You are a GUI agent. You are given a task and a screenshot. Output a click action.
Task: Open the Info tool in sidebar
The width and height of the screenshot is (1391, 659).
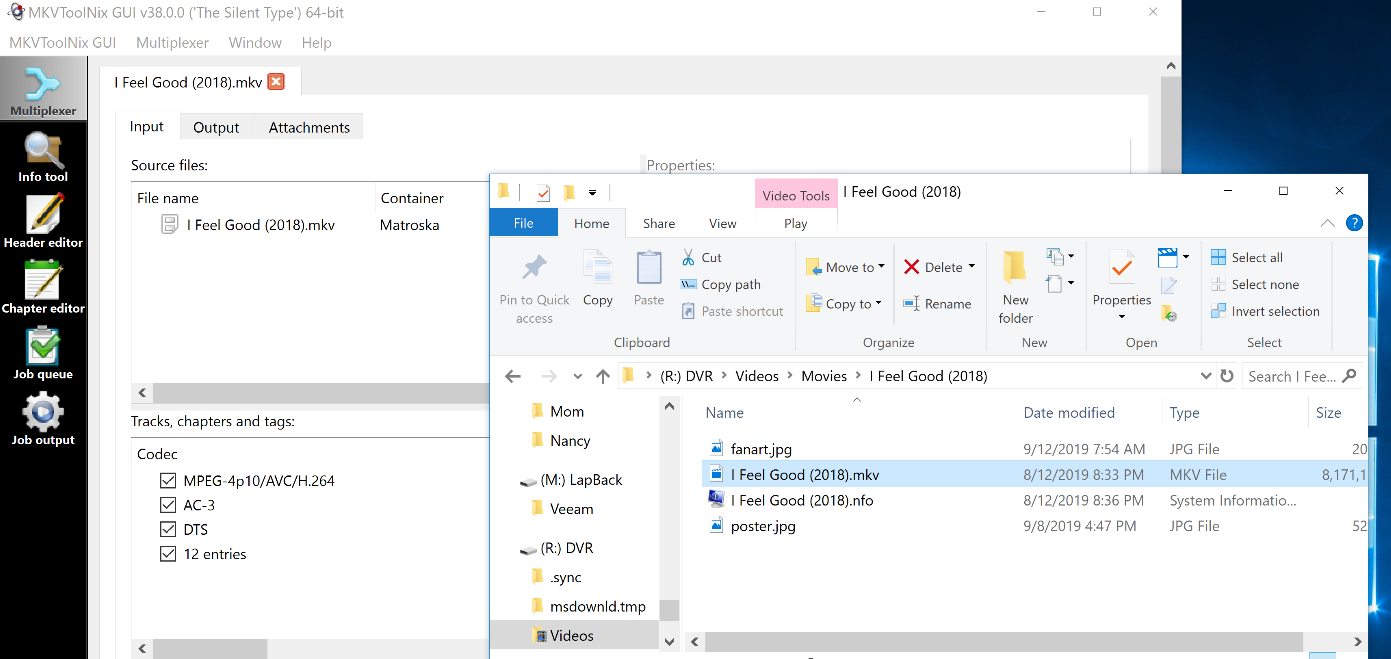pyautogui.click(x=43, y=158)
